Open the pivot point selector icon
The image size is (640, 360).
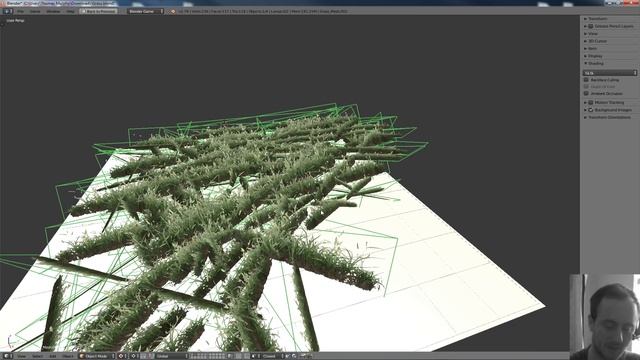tap(135, 356)
